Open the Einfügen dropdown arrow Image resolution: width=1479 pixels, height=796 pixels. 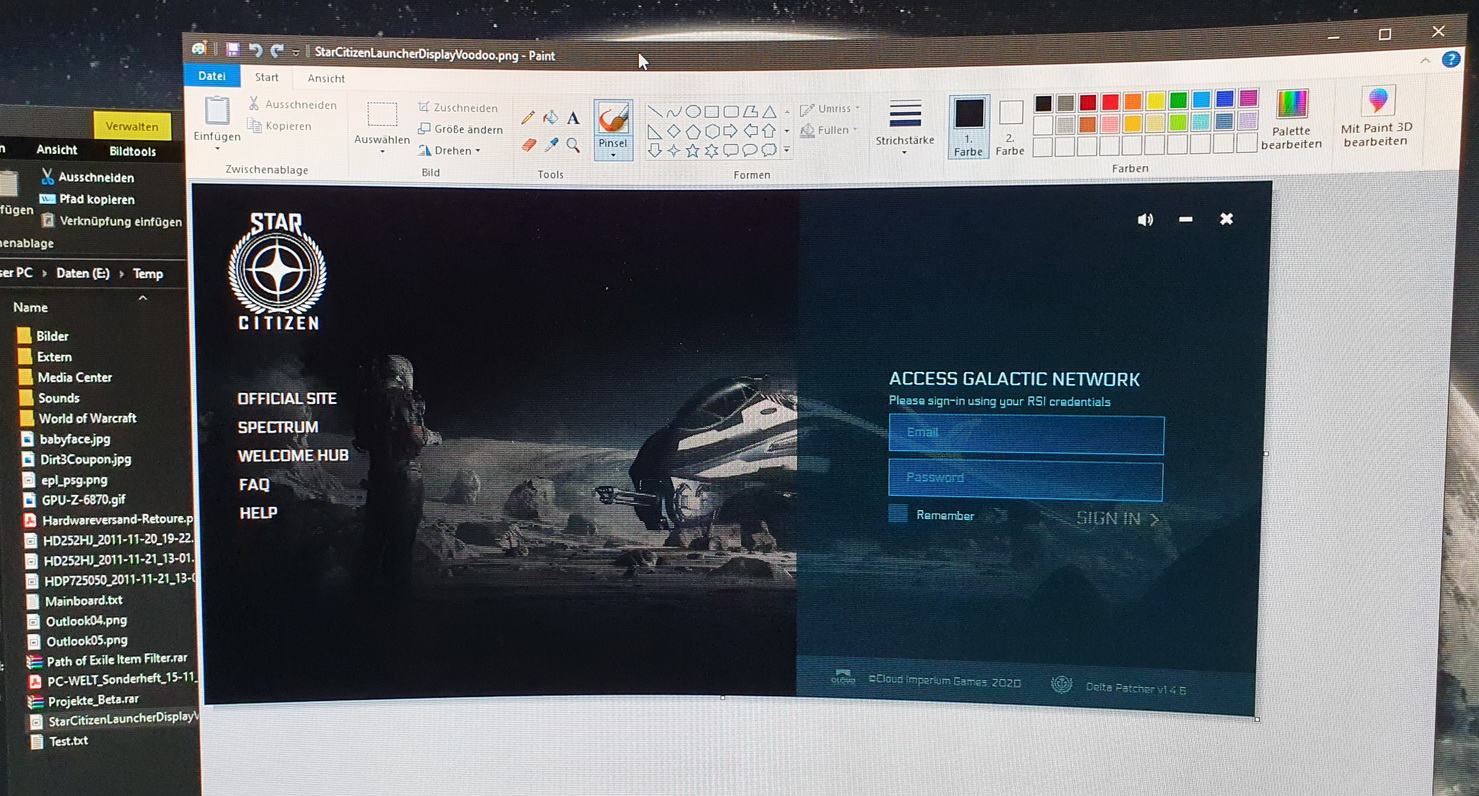click(x=217, y=149)
